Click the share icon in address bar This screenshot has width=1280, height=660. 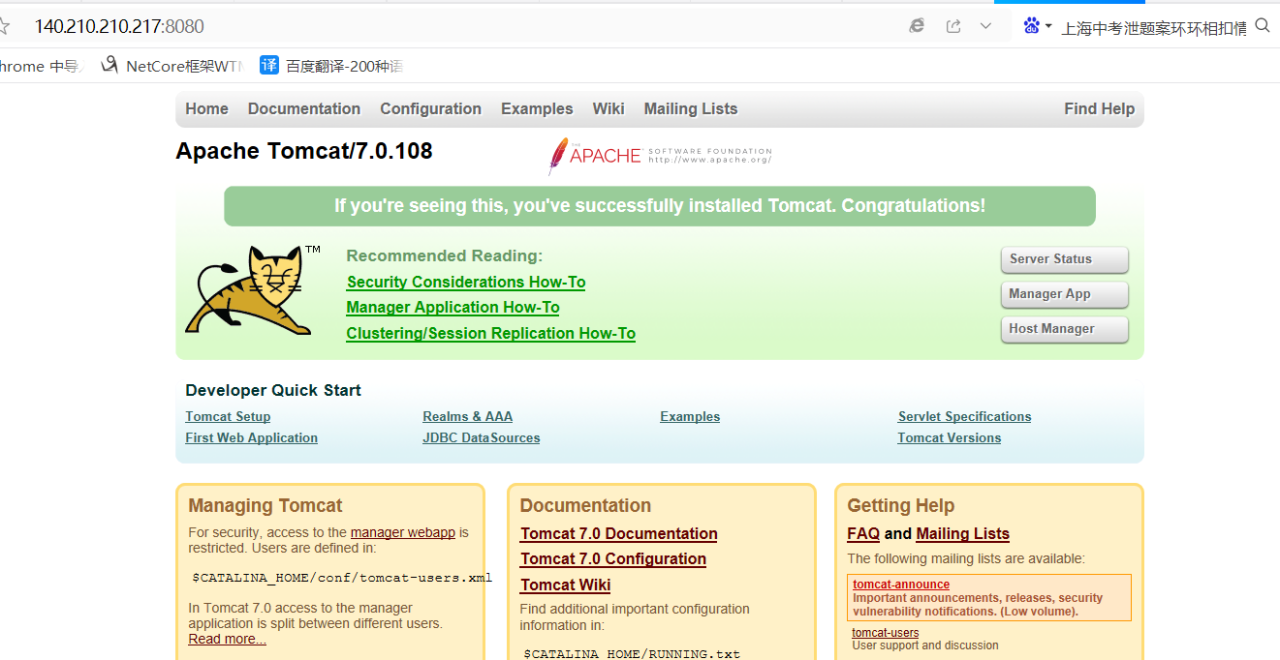coord(953,26)
